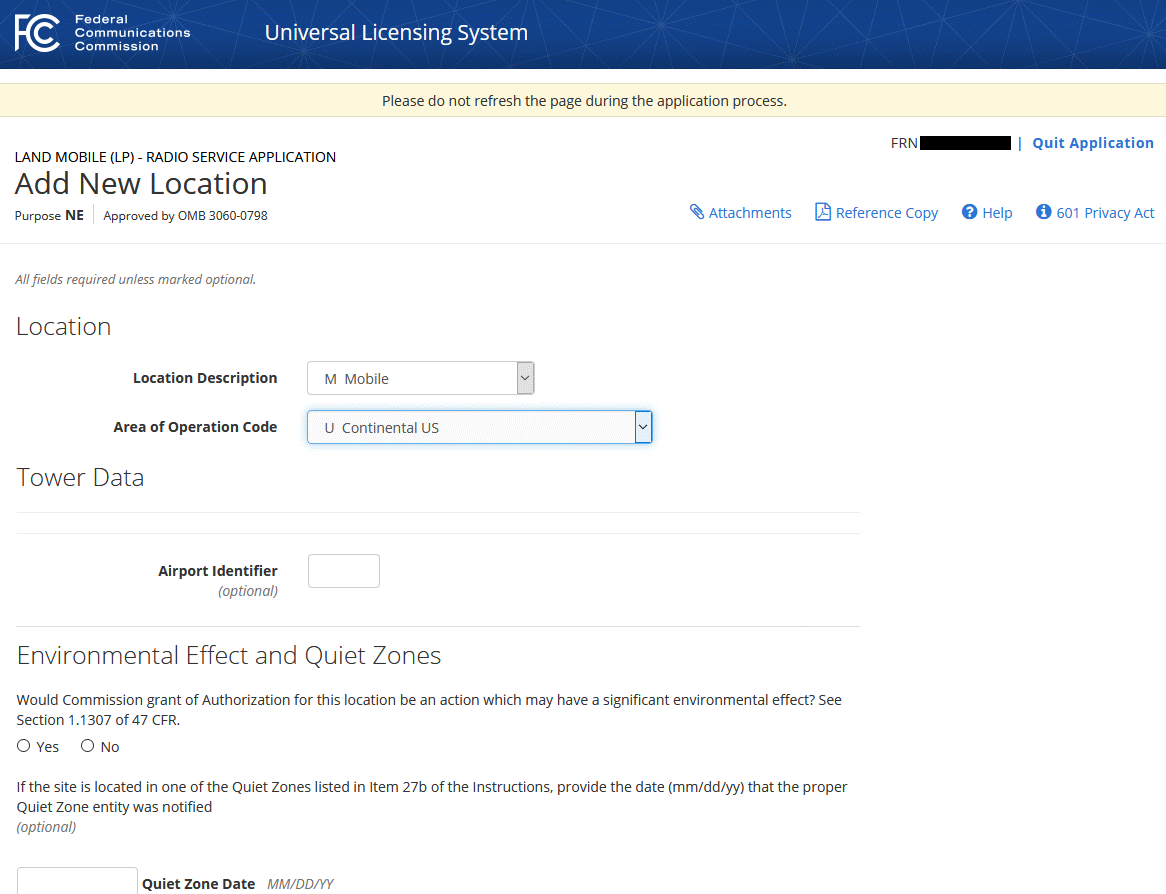Click the Quit Application link
1166x894 pixels.
pyautogui.click(x=1092, y=143)
